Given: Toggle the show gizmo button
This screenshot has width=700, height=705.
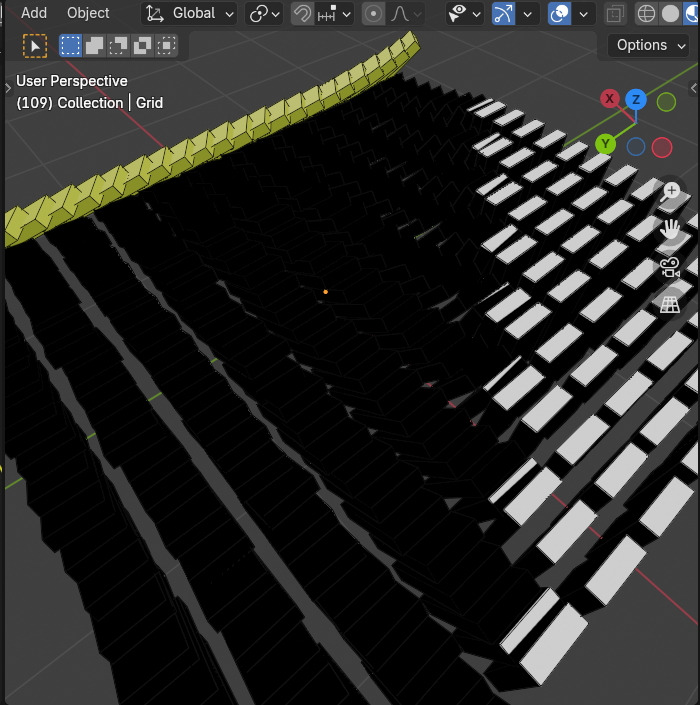Looking at the screenshot, I should click(503, 14).
